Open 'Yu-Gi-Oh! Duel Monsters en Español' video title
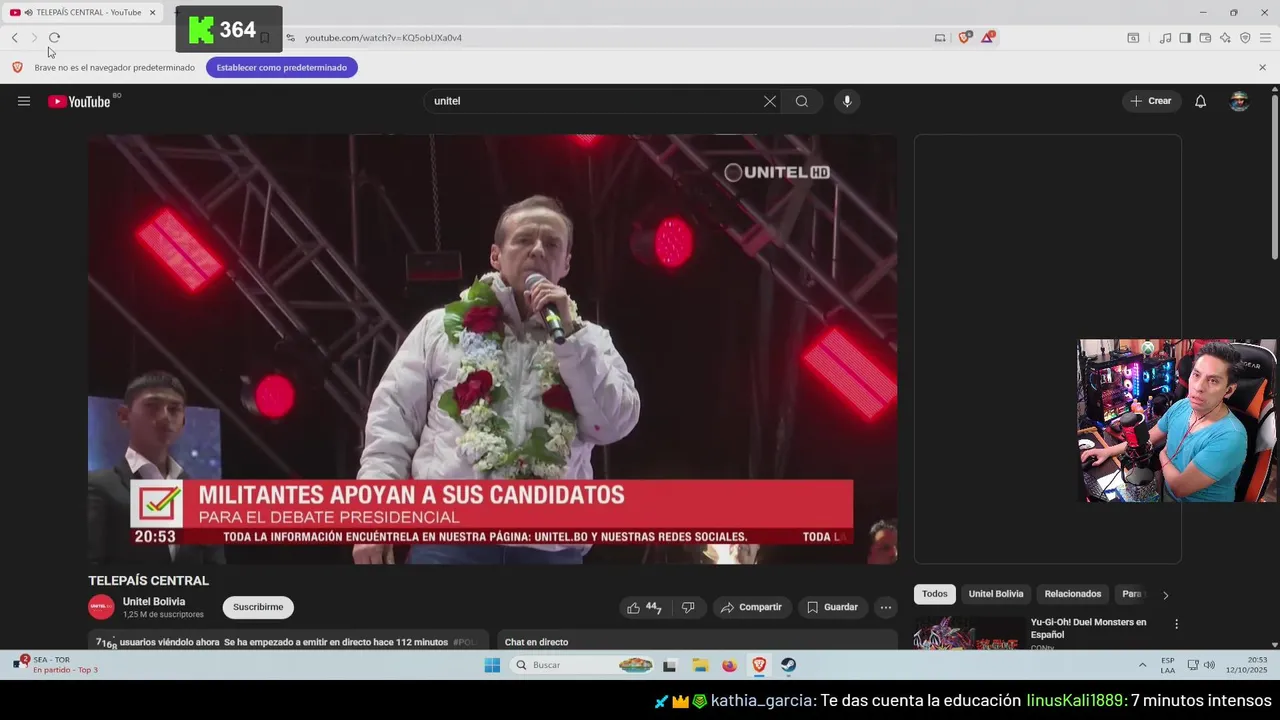This screenshot has height=720, width=1280. click(1088, 628)
